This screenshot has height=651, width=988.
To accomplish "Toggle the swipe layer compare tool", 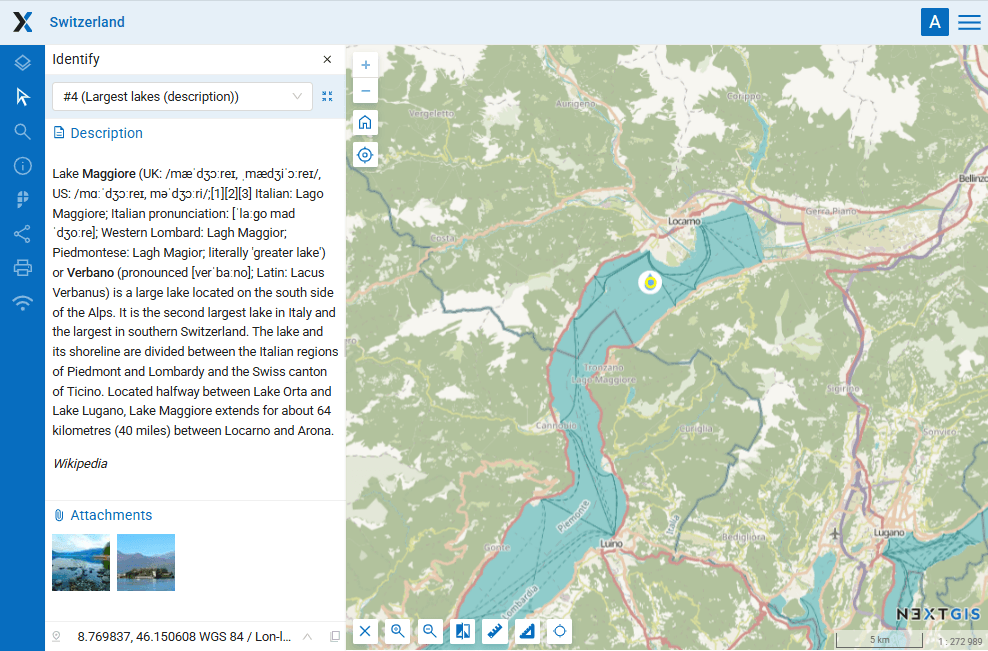I will 462,631.
